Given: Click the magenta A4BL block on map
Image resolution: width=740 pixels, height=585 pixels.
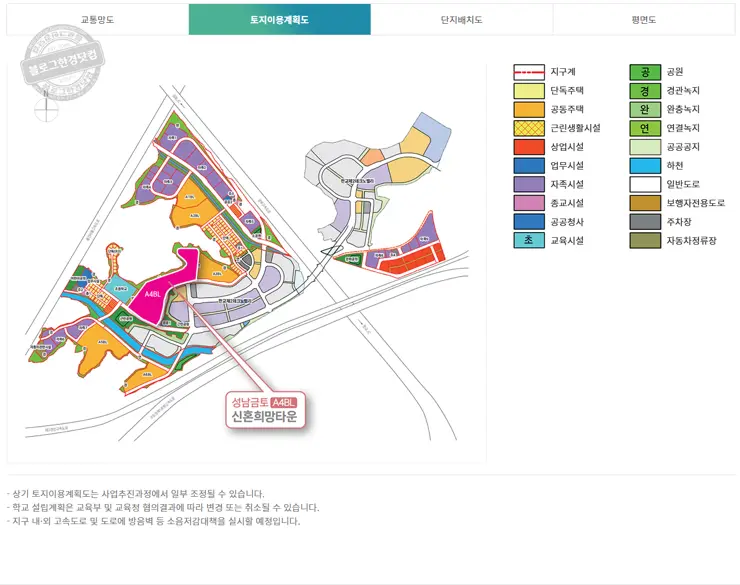Looking at the screenshot, I should click(158, 292).
